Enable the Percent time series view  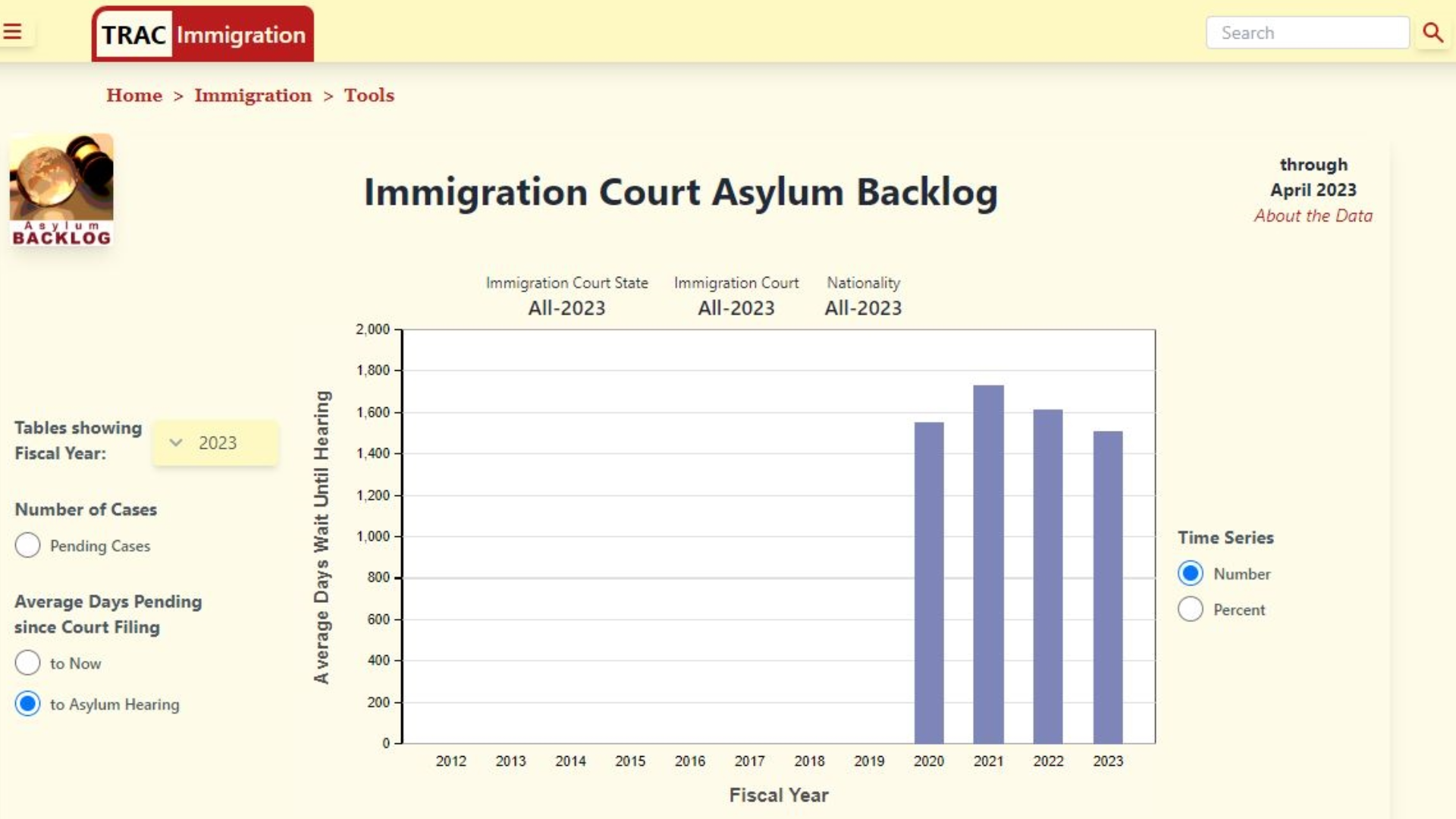(1191, 609)
